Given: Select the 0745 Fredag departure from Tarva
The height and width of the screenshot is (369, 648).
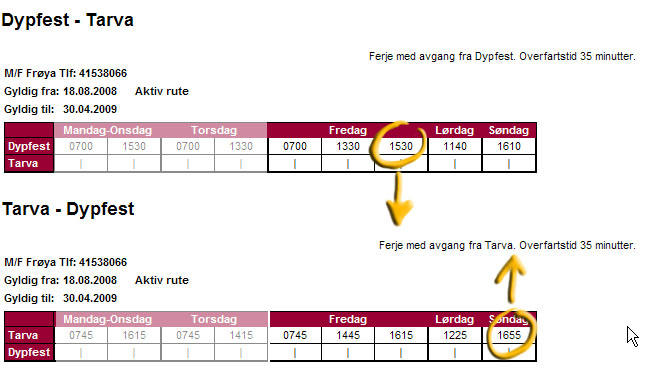Looking at the screenshot, I should point(295,335).
